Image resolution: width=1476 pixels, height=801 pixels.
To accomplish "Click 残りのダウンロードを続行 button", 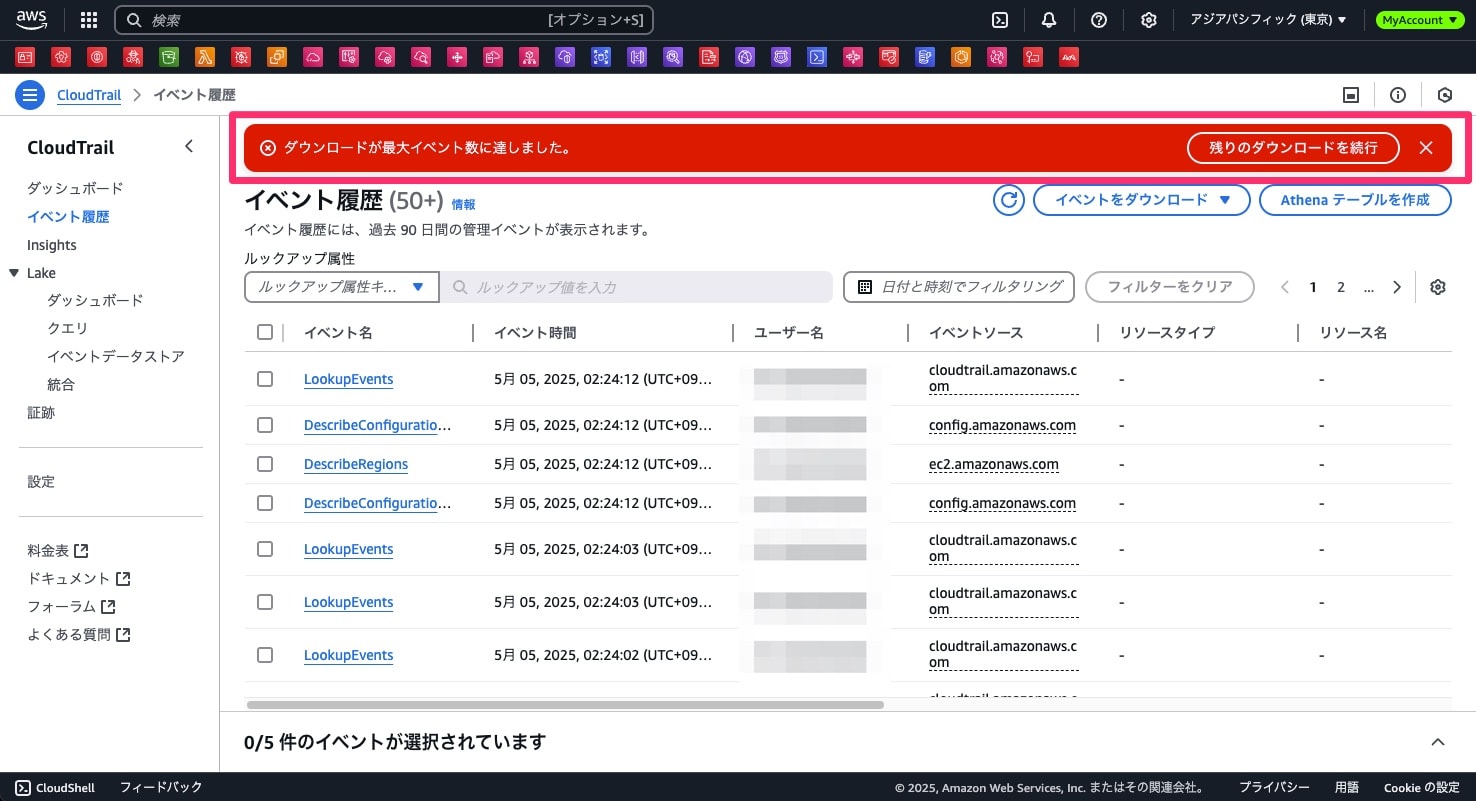I will point(1293,148).
